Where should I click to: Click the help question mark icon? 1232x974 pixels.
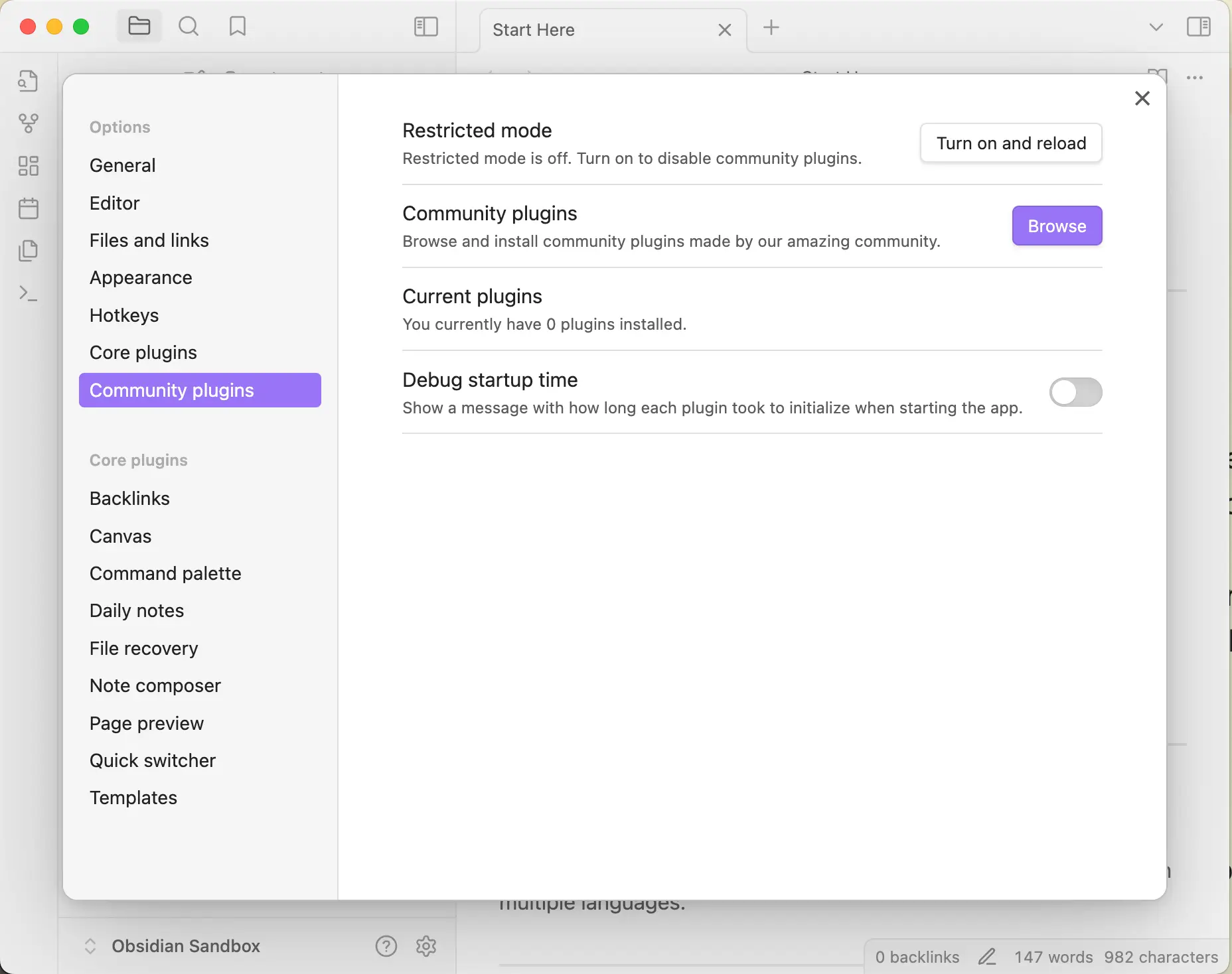point(386,946)
